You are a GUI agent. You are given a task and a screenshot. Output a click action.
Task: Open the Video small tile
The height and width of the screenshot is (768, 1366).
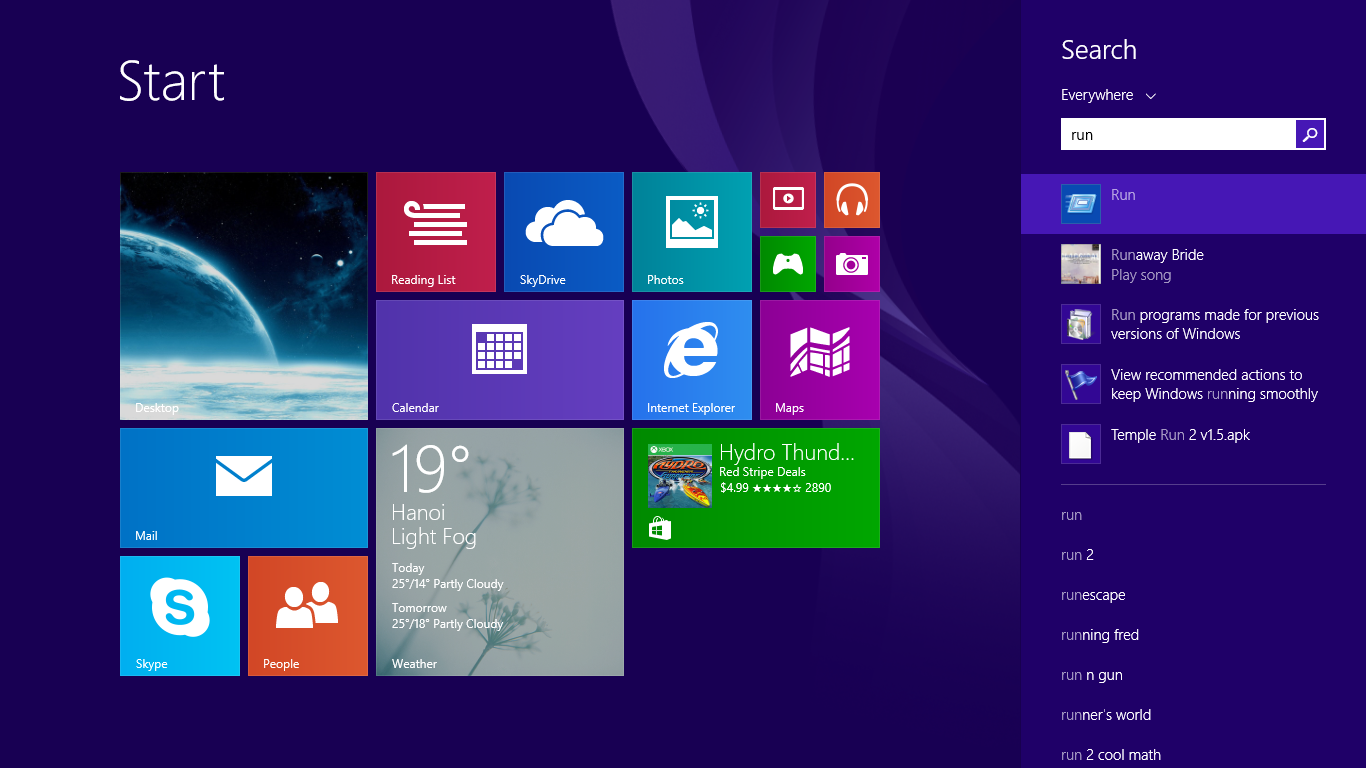coord(788,200)
